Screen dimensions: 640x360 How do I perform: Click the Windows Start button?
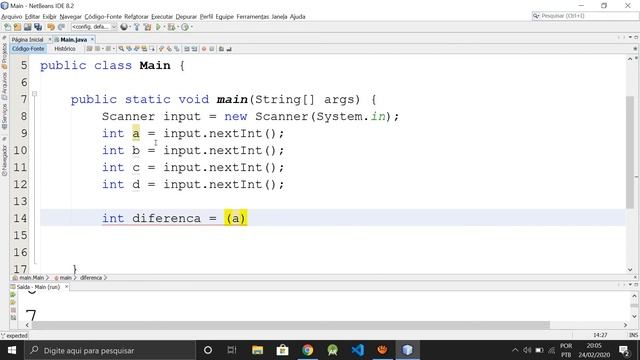click(11, 350)
